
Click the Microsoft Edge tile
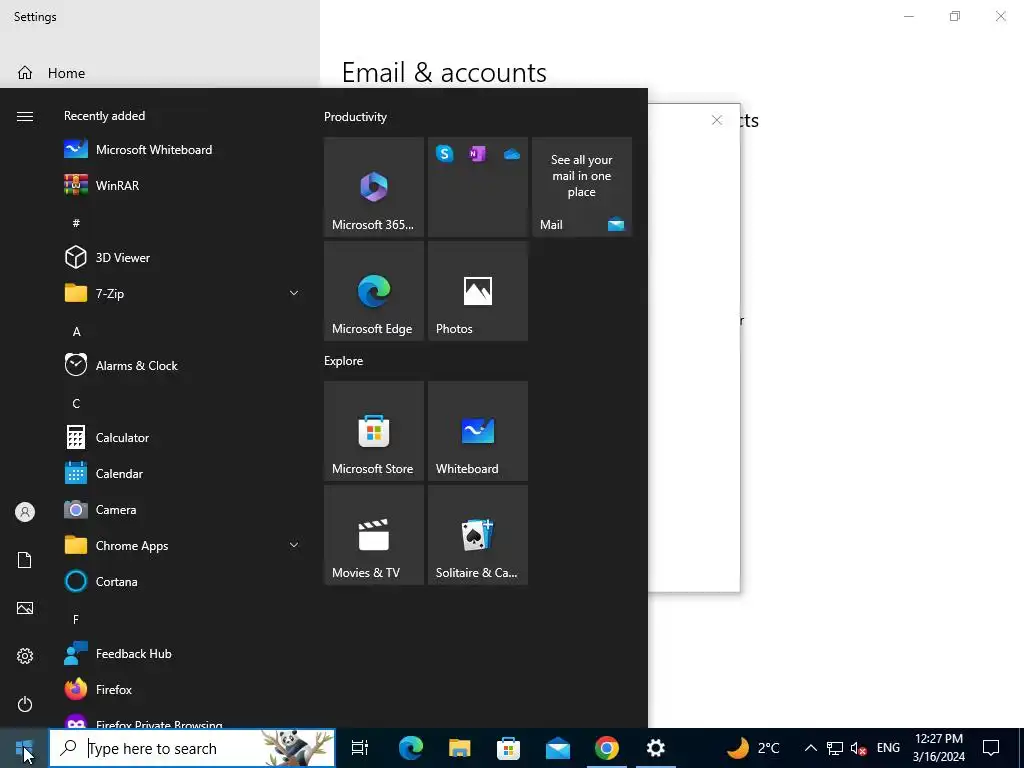click(x=374, y=291)
